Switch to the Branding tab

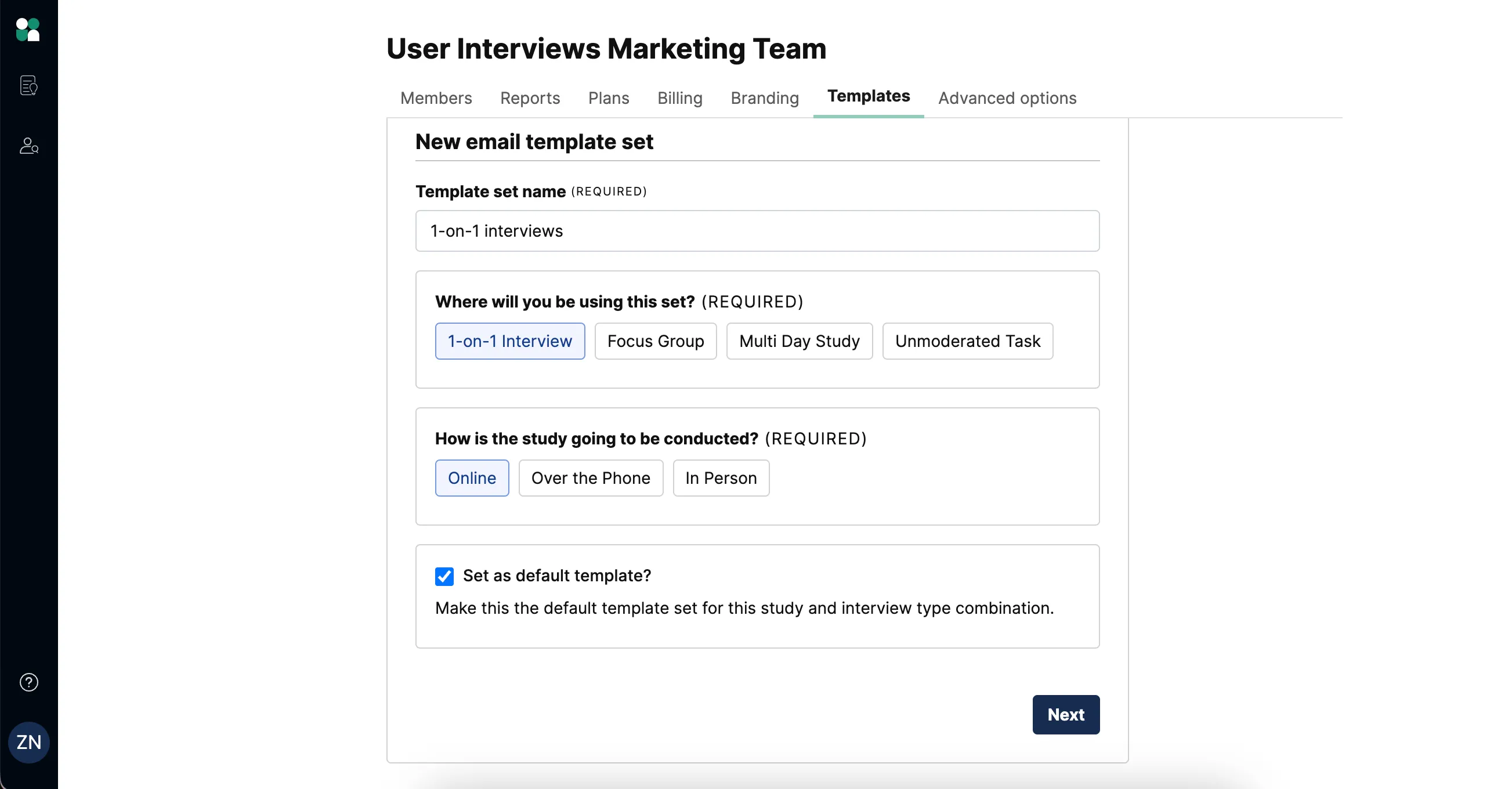764,98
